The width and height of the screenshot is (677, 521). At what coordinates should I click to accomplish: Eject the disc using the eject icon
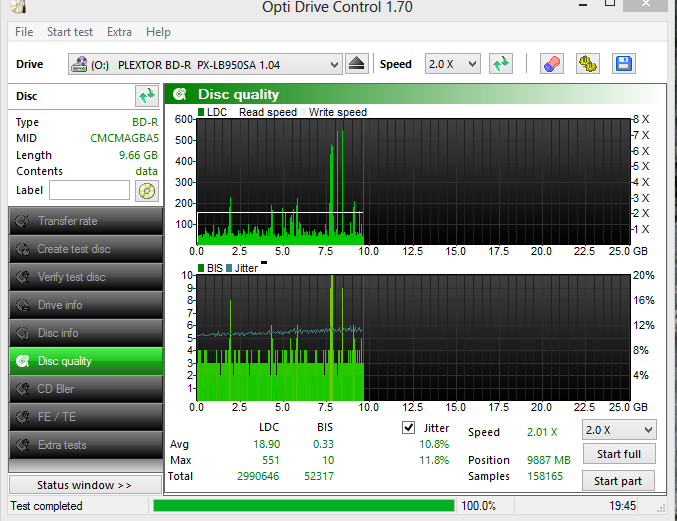pyautogui.click(x=357, y=64)
